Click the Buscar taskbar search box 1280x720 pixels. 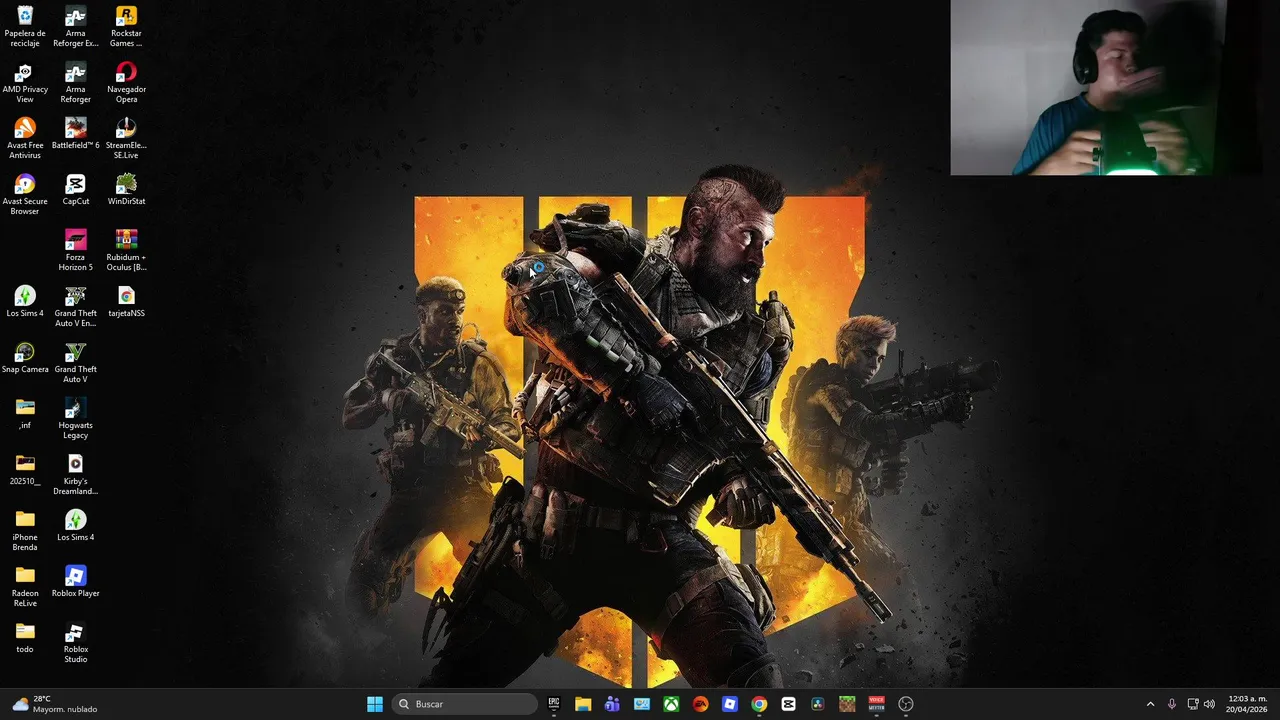pos(464,704)
